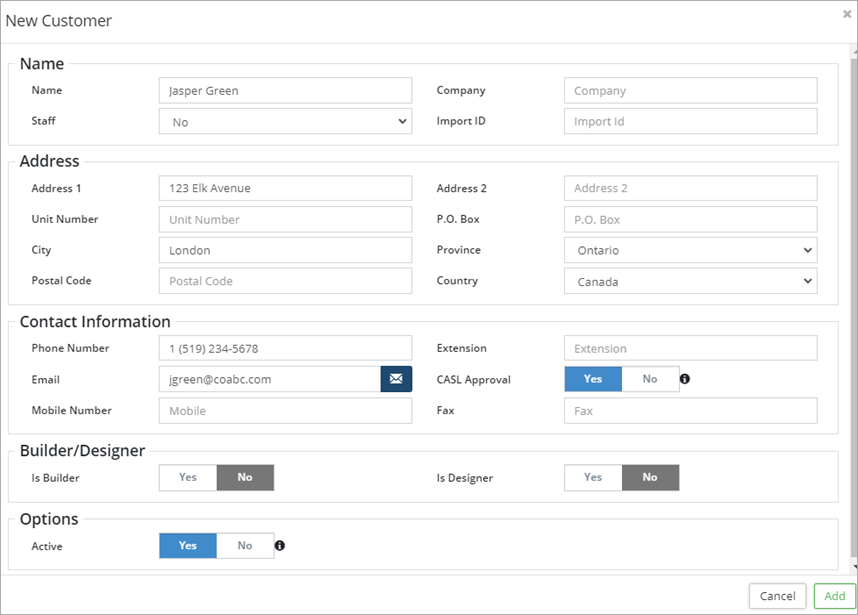Screen dimensions: 858x615
Task: Expand the Province dropdown
Action: [690, 250]
